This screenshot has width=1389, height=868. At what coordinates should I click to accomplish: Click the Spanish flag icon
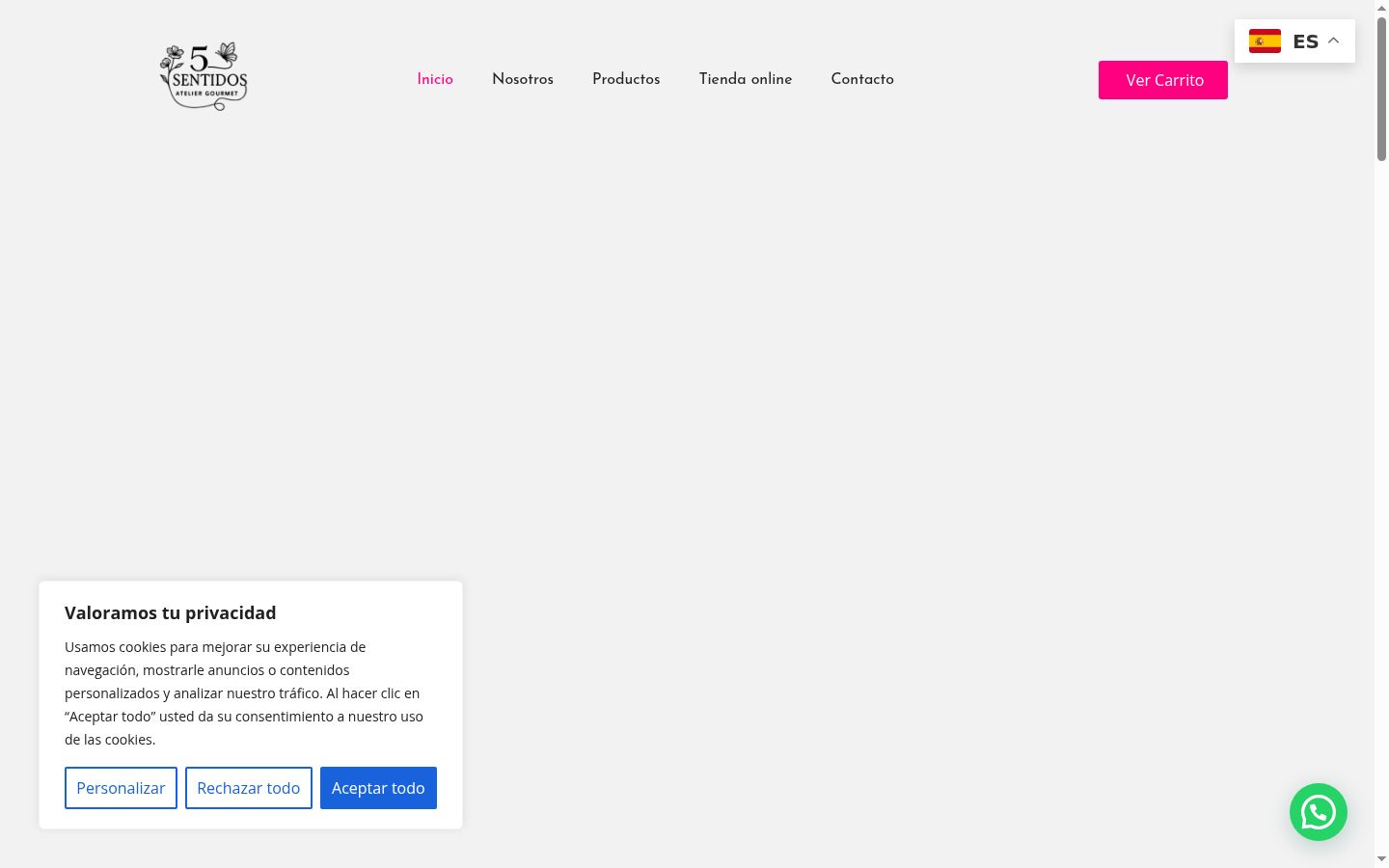coord(1265,41)
